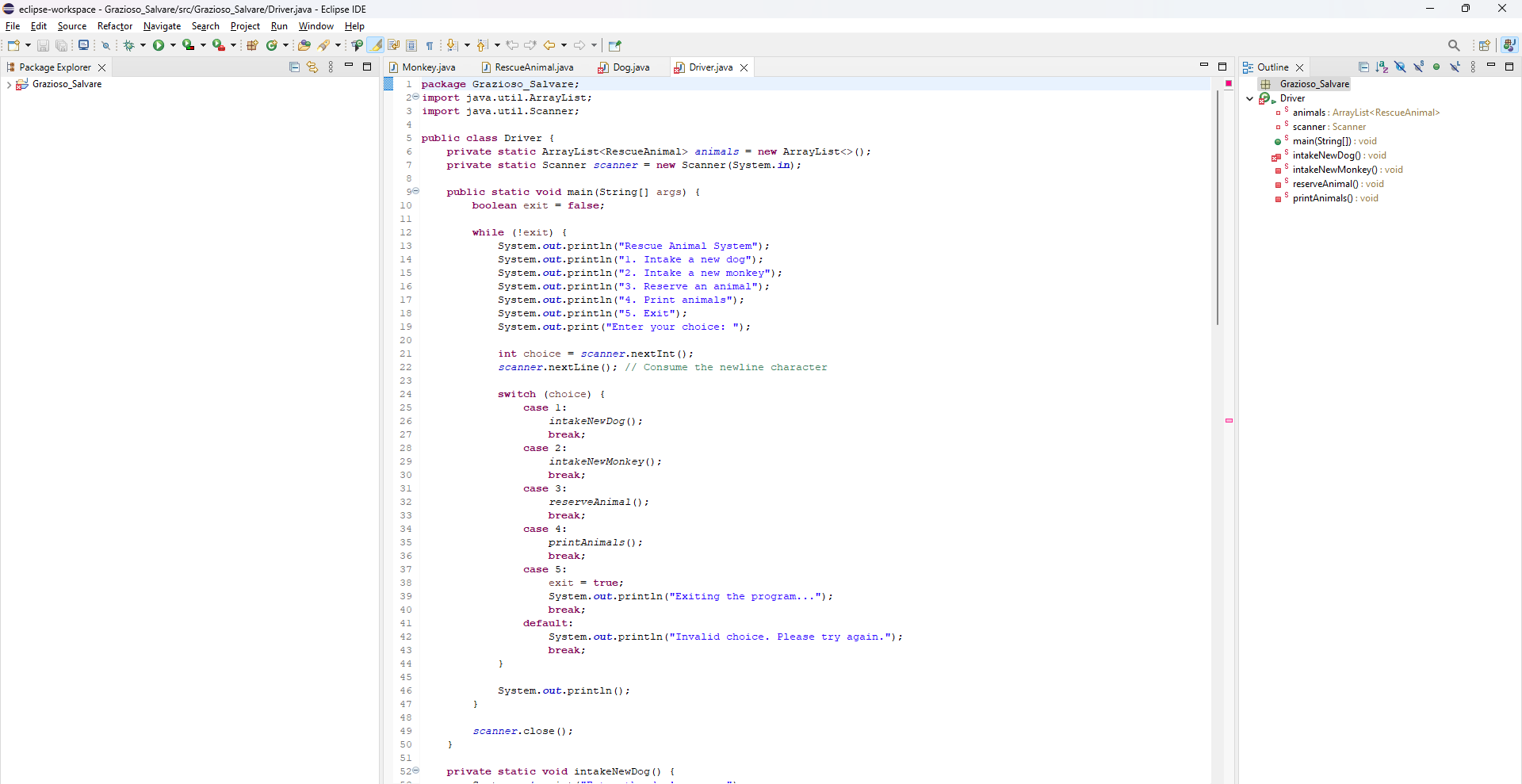The image size is (1522, 784).
Task: Click the New Java Package icon
Action: click(x=252, y=46)
